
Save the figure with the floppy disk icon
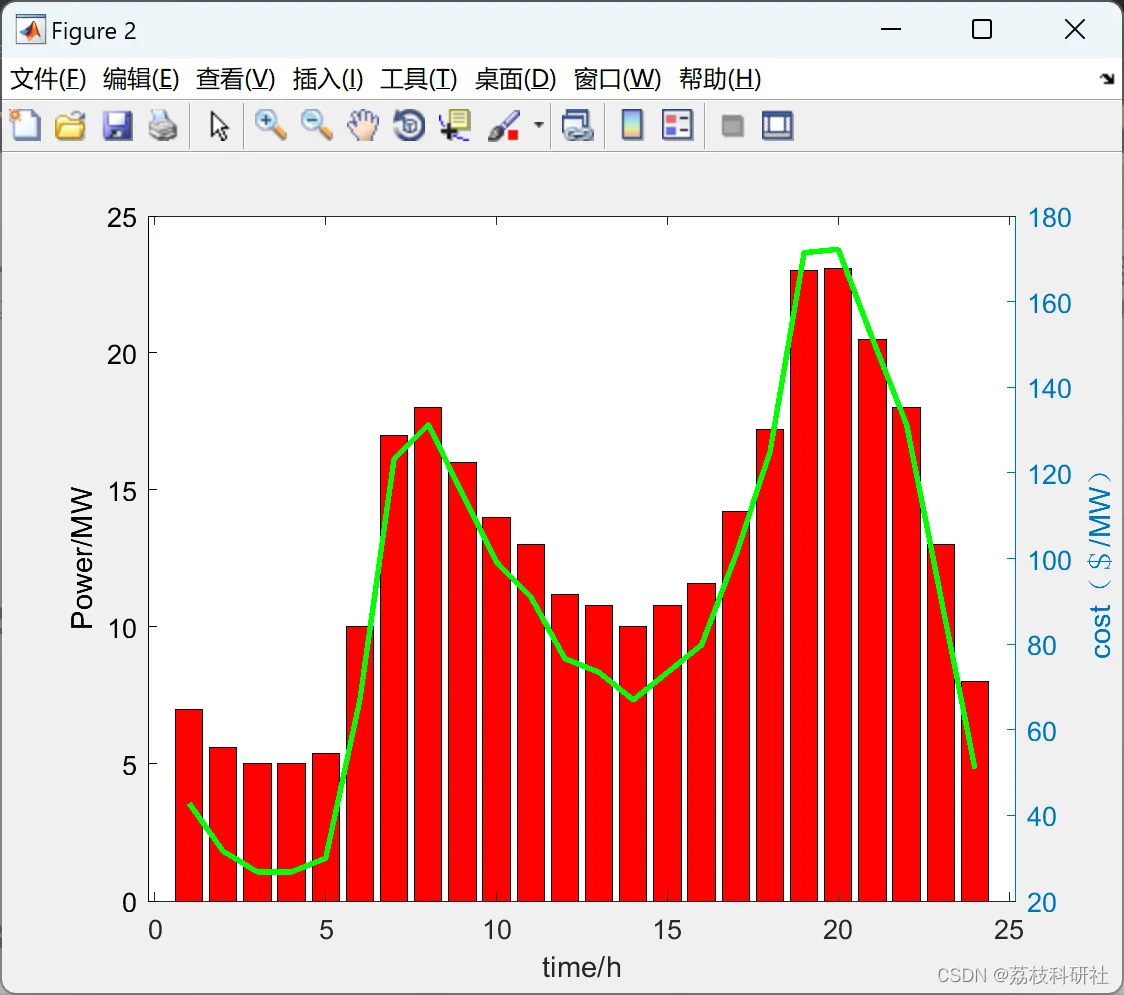[x=117, y=125]
